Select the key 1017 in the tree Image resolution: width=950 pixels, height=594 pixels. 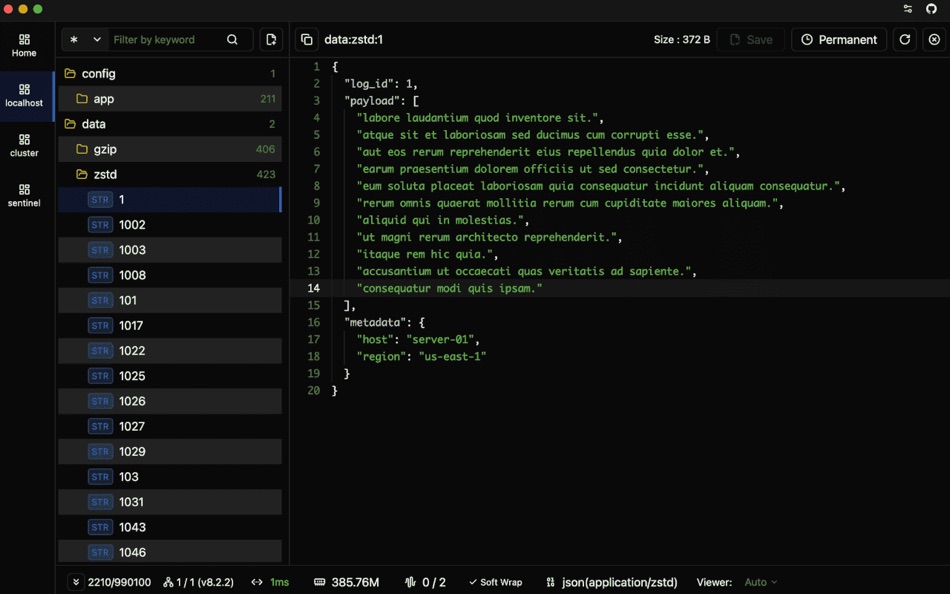coord(132,326)
